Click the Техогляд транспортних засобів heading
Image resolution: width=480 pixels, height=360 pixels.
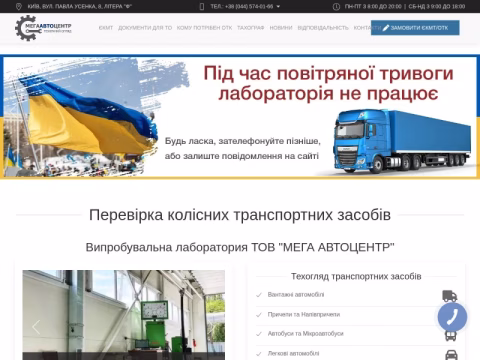coord(356,276)
